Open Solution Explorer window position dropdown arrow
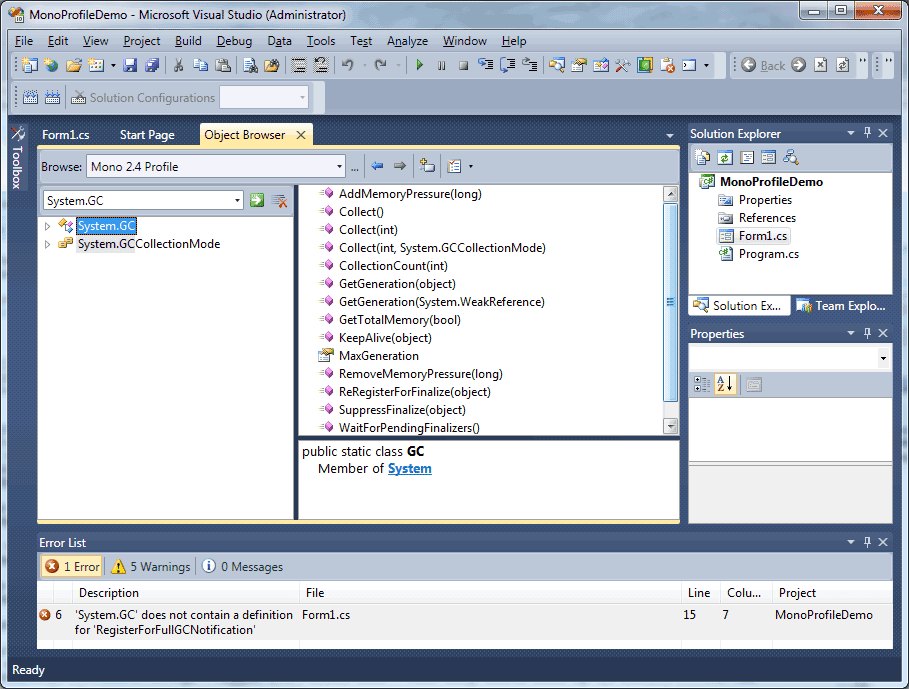 pos(850,133)
